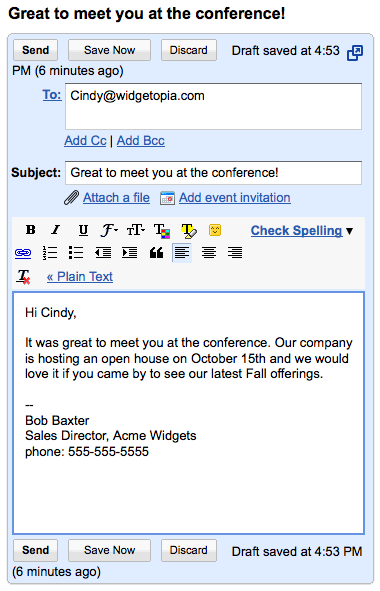The width and height of the screenshot is (380, 591).
Task: Toggle bold formatting in toolbar
Action: click(31, 230)
